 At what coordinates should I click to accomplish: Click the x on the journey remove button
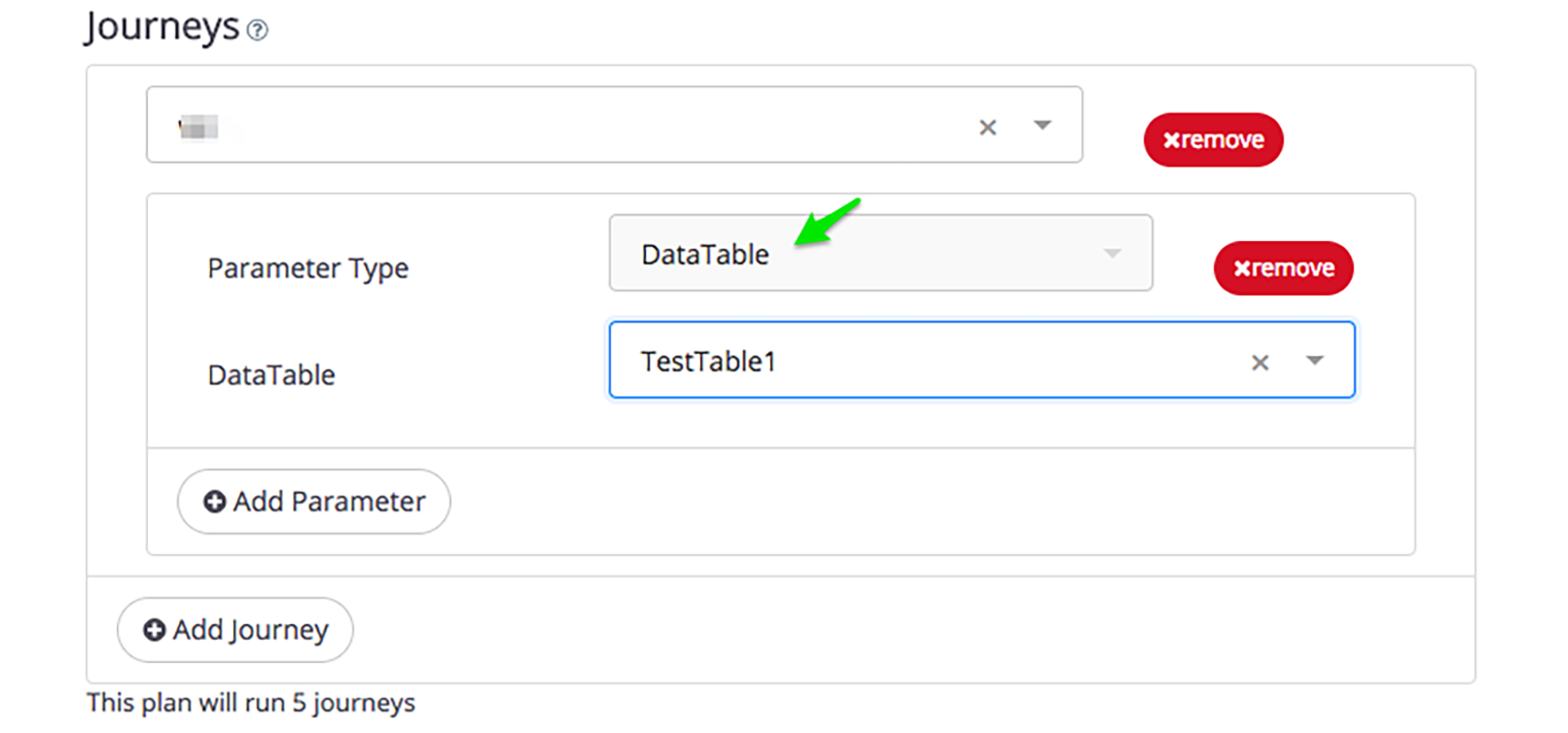point(1172,141)
